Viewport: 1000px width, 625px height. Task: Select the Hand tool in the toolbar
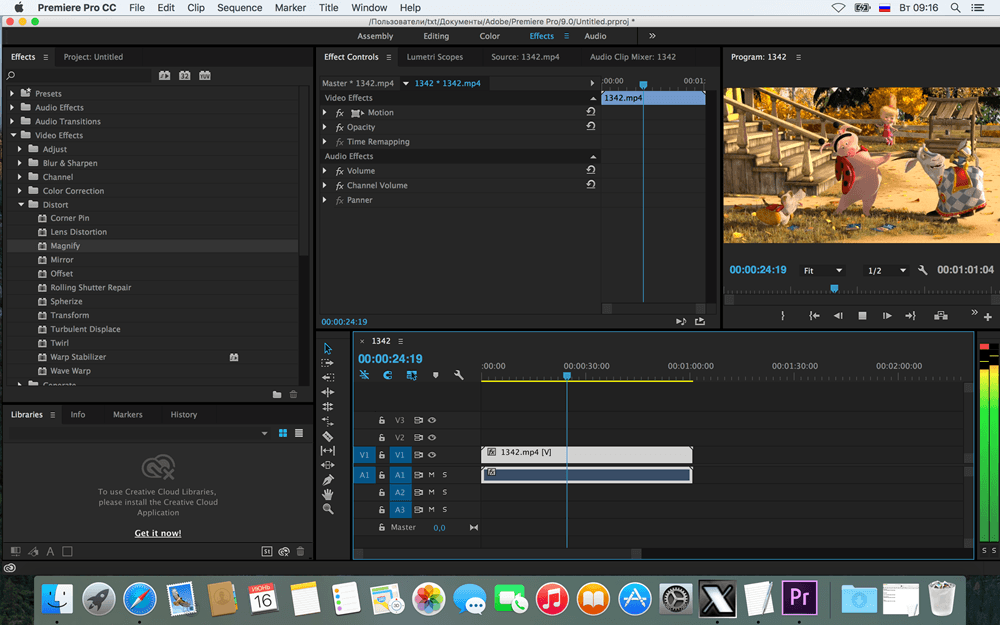[x=328, y=494]
